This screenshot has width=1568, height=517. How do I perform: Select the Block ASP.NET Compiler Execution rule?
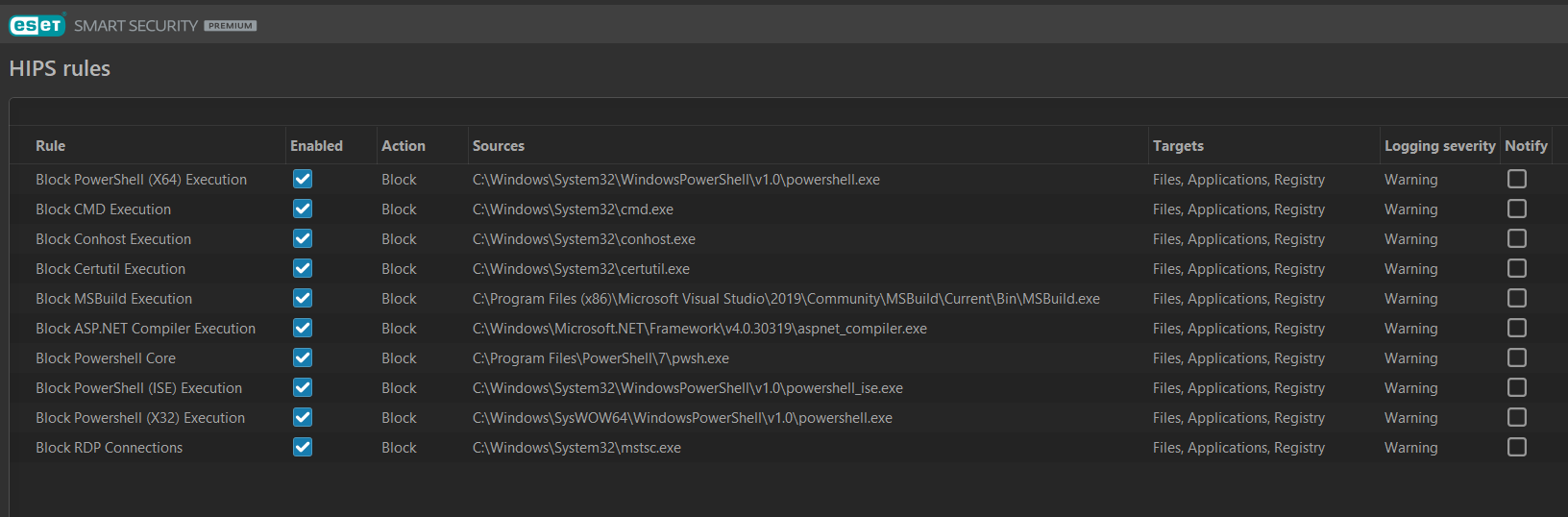145,329
